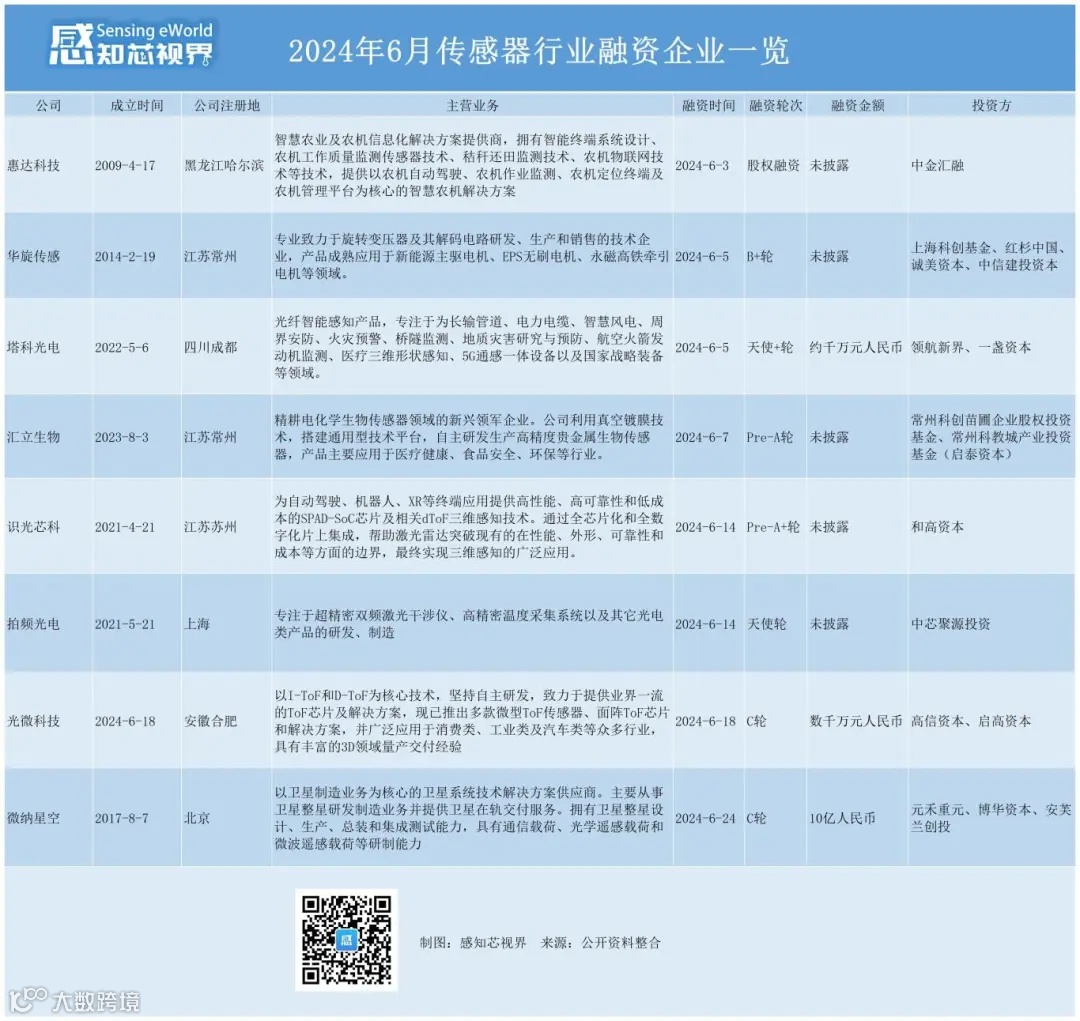Select company name 微纳星空
The height and width of the screenshot is (1021, 1080).
pyautogui.click(x=34, y=818)
